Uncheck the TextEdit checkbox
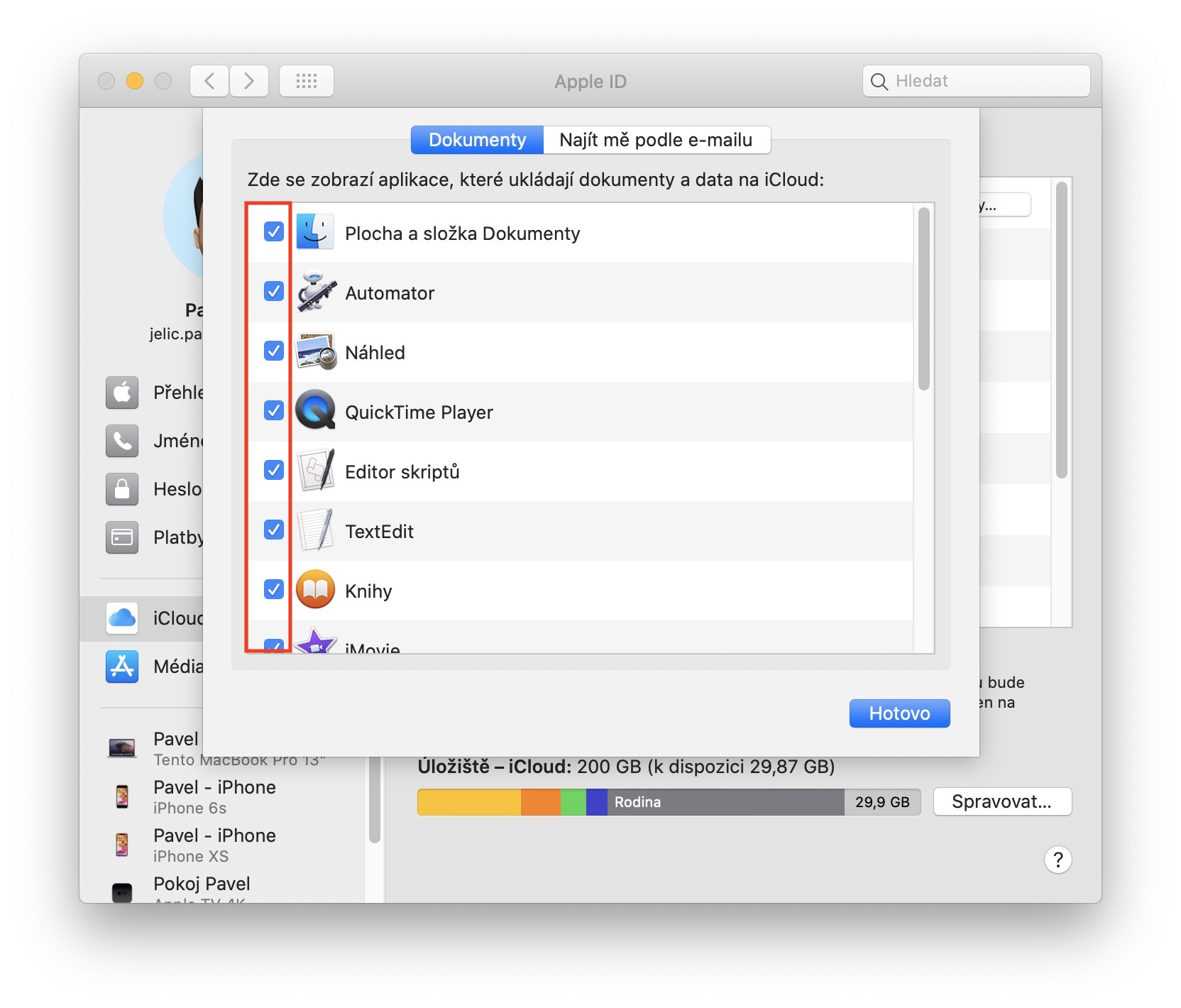 pyautogui.click(x=274, y=530)
